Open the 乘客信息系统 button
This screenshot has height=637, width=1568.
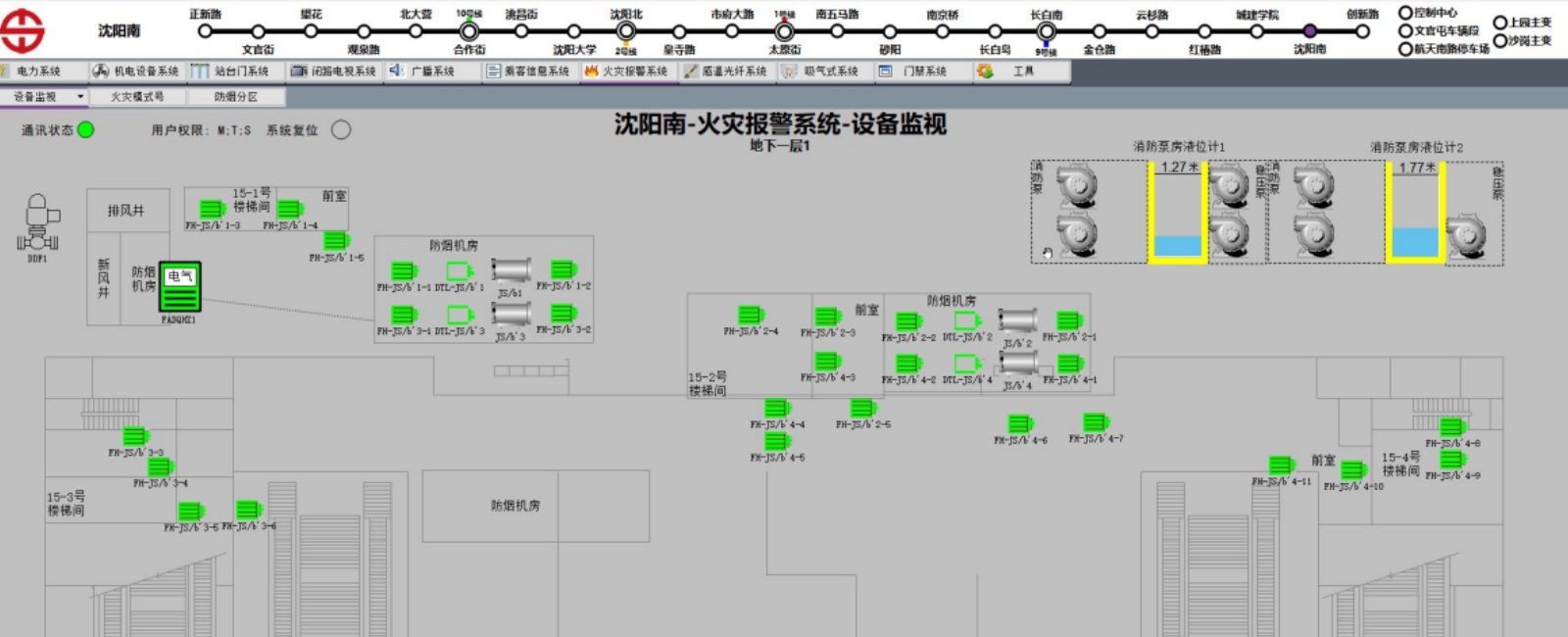coord(528,72)
